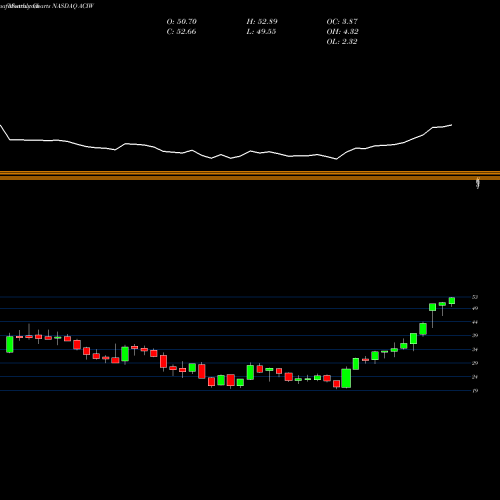Click the 19 price axis label
The width and height of the screenshot is (500, 500).
(x=475, y=391)
